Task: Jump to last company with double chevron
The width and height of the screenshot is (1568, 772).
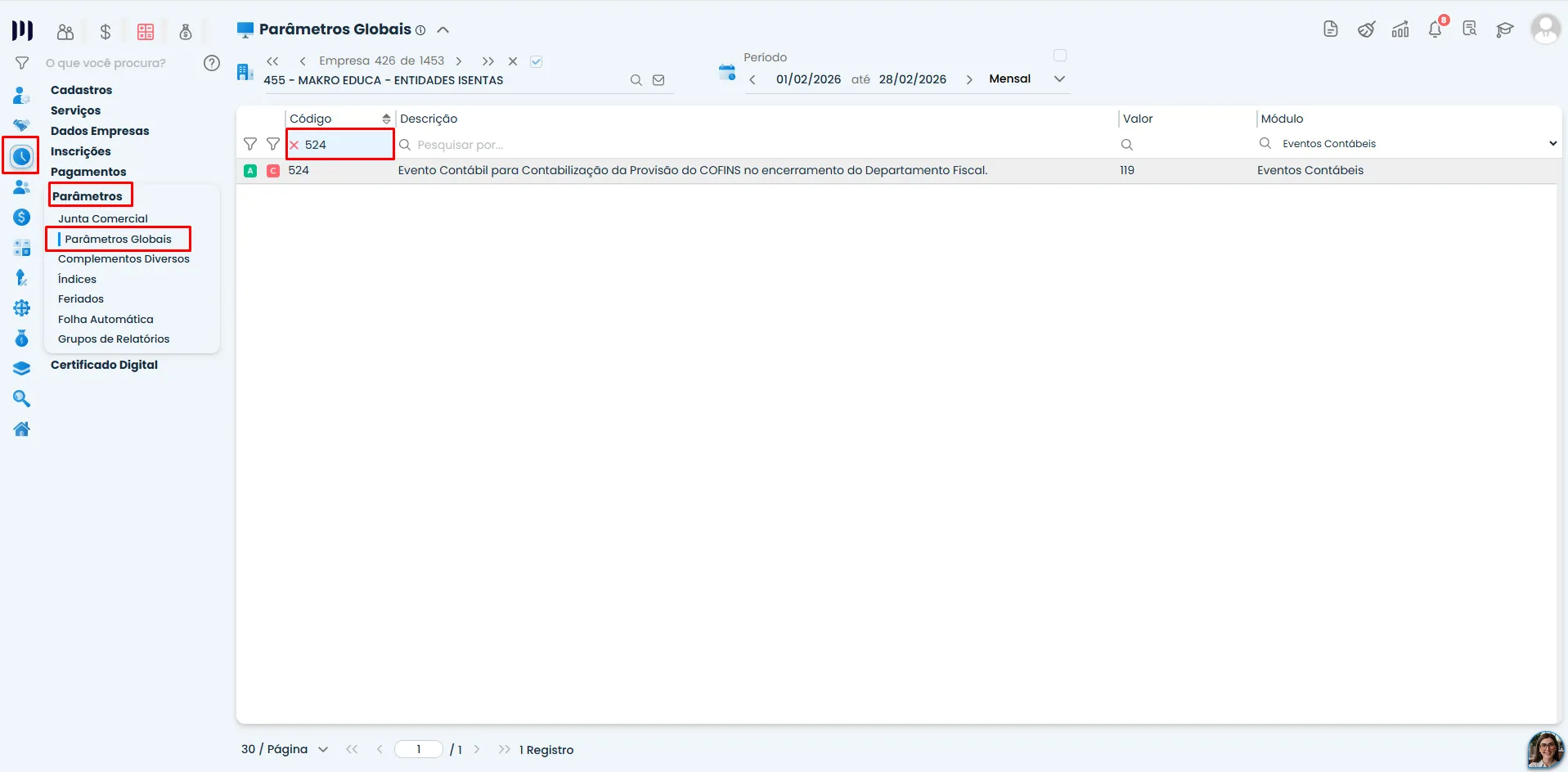Action: tap(488, 61)
